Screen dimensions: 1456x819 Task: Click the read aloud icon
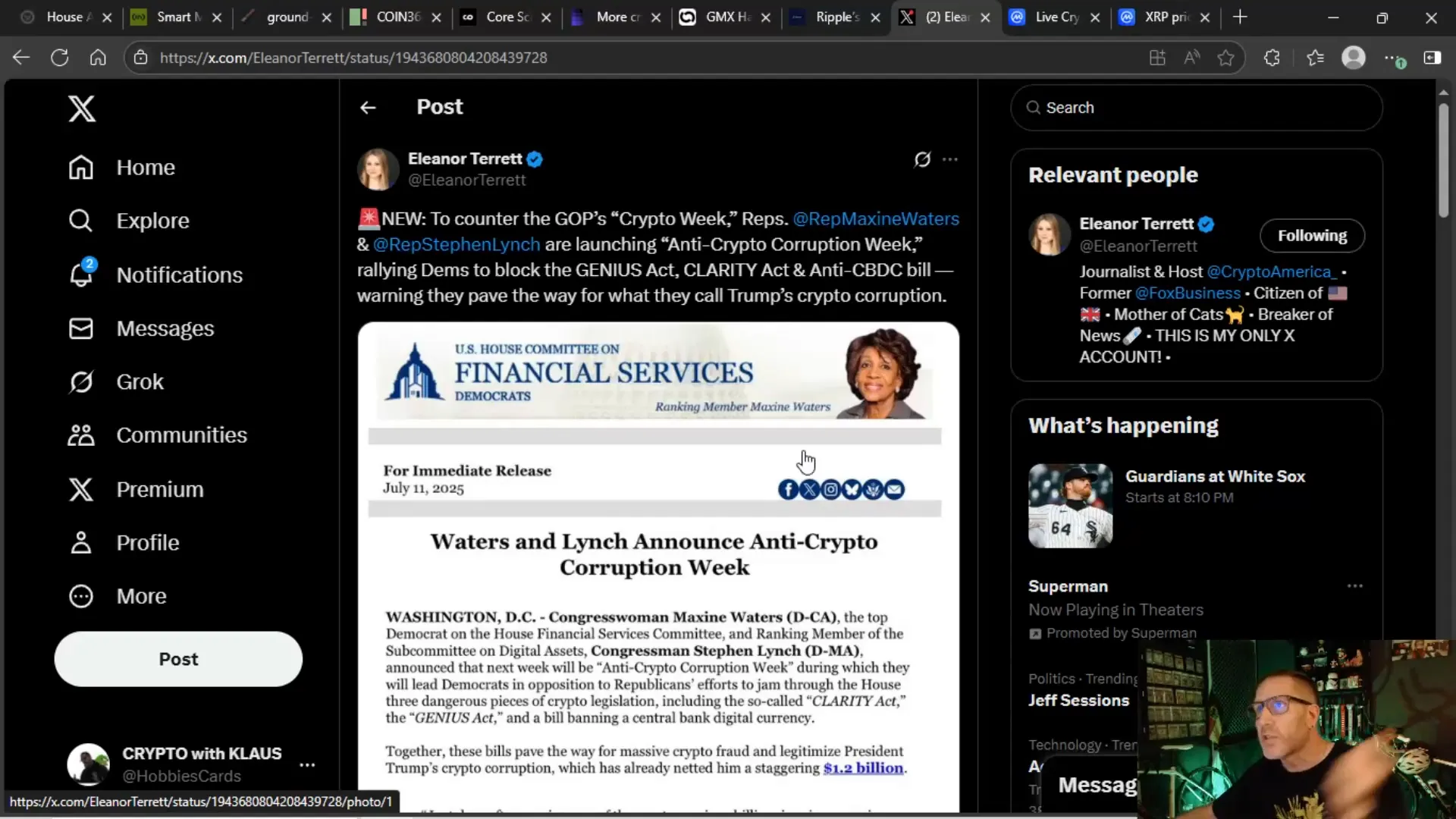(1192, 58)
